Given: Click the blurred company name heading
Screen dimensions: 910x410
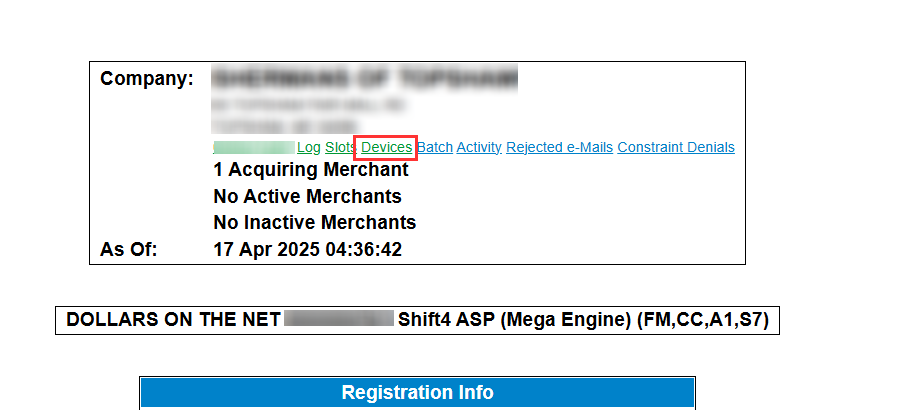Looking at the screenshot, I should (x=366, y=78).
